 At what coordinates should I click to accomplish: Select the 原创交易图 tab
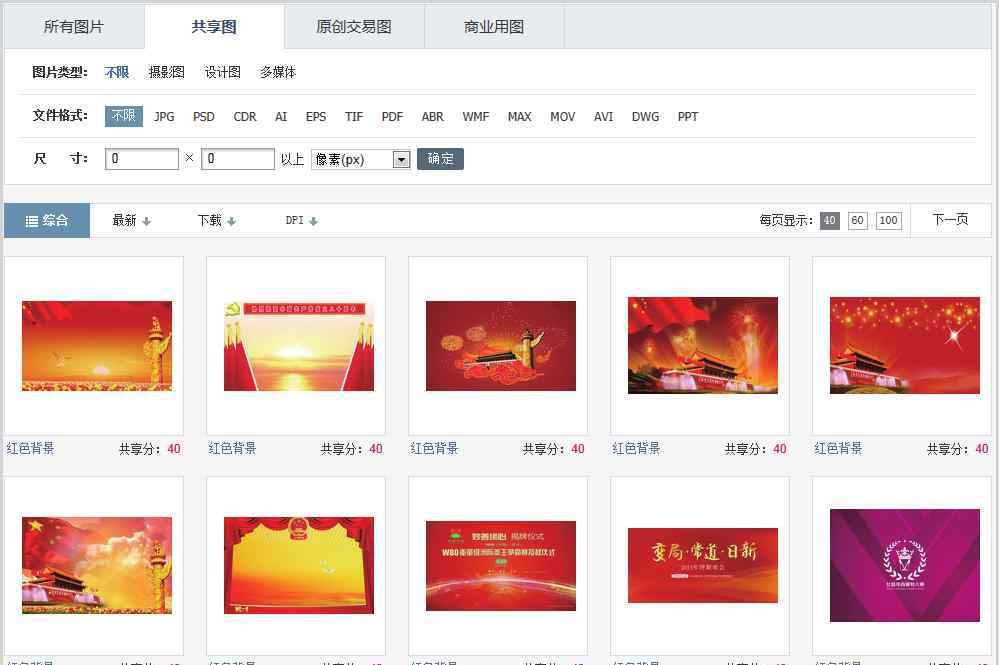tap(354, 27)
